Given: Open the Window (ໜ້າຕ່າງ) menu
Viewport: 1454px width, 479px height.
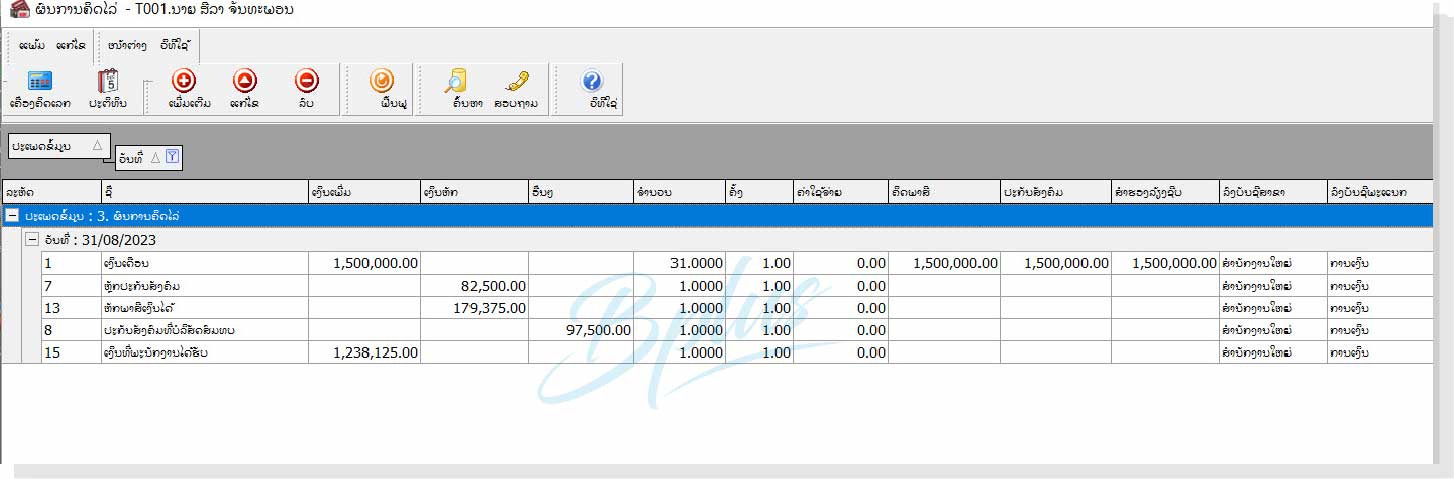Looking at the screenshot, I should tap(127, 45).
